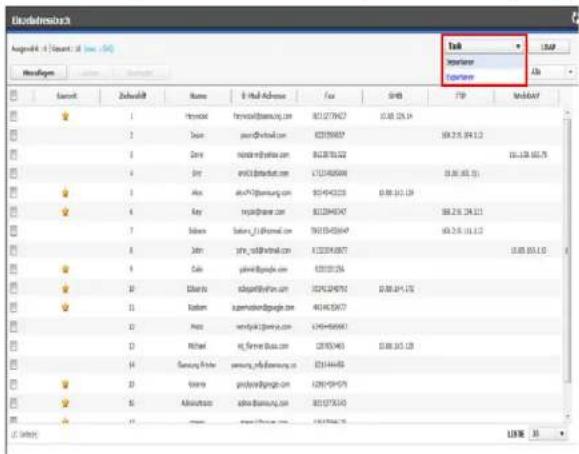Click favorite star of speed dial 1 row
This screenshot has width=579, height=454.
click(65, 116)
